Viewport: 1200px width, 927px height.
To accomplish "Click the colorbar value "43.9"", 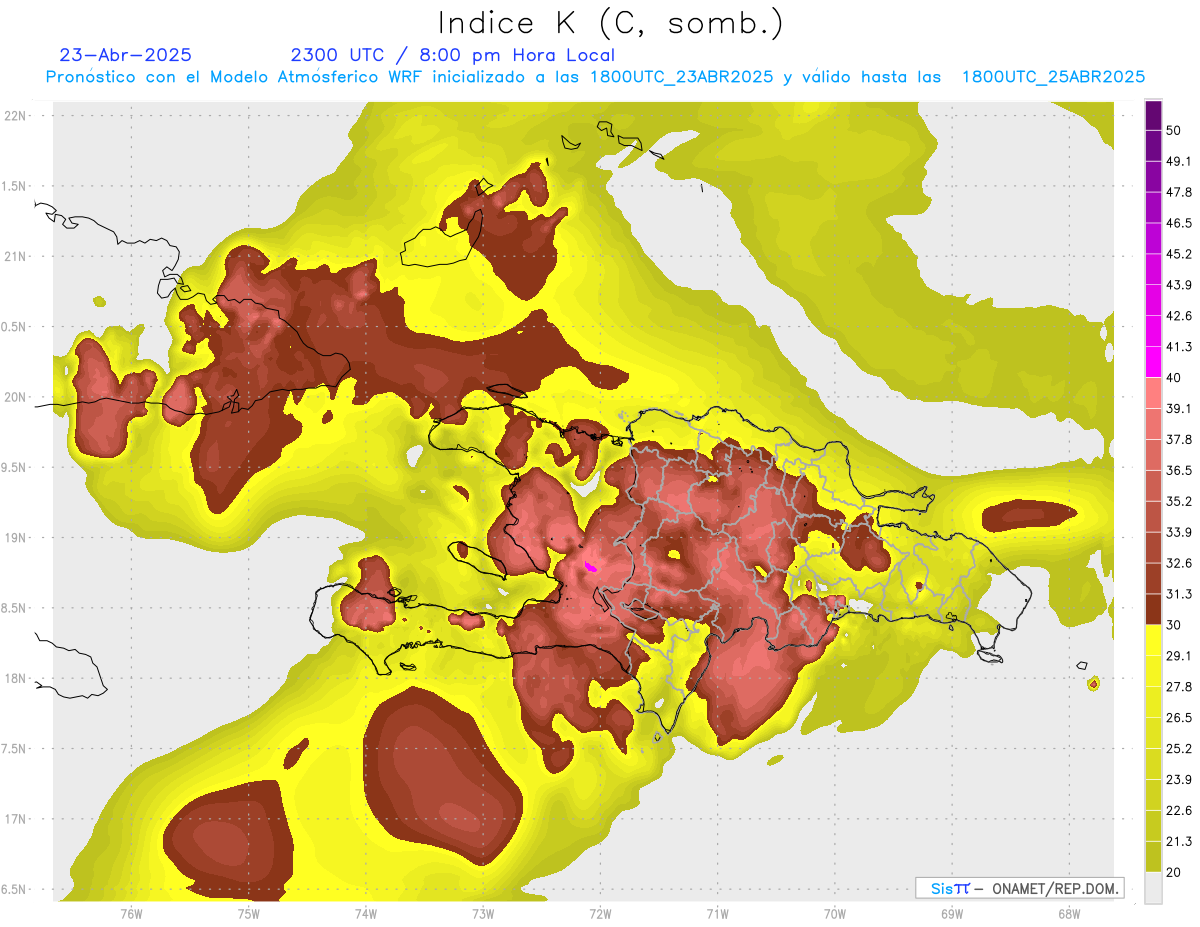I will tap(1179, 285).
